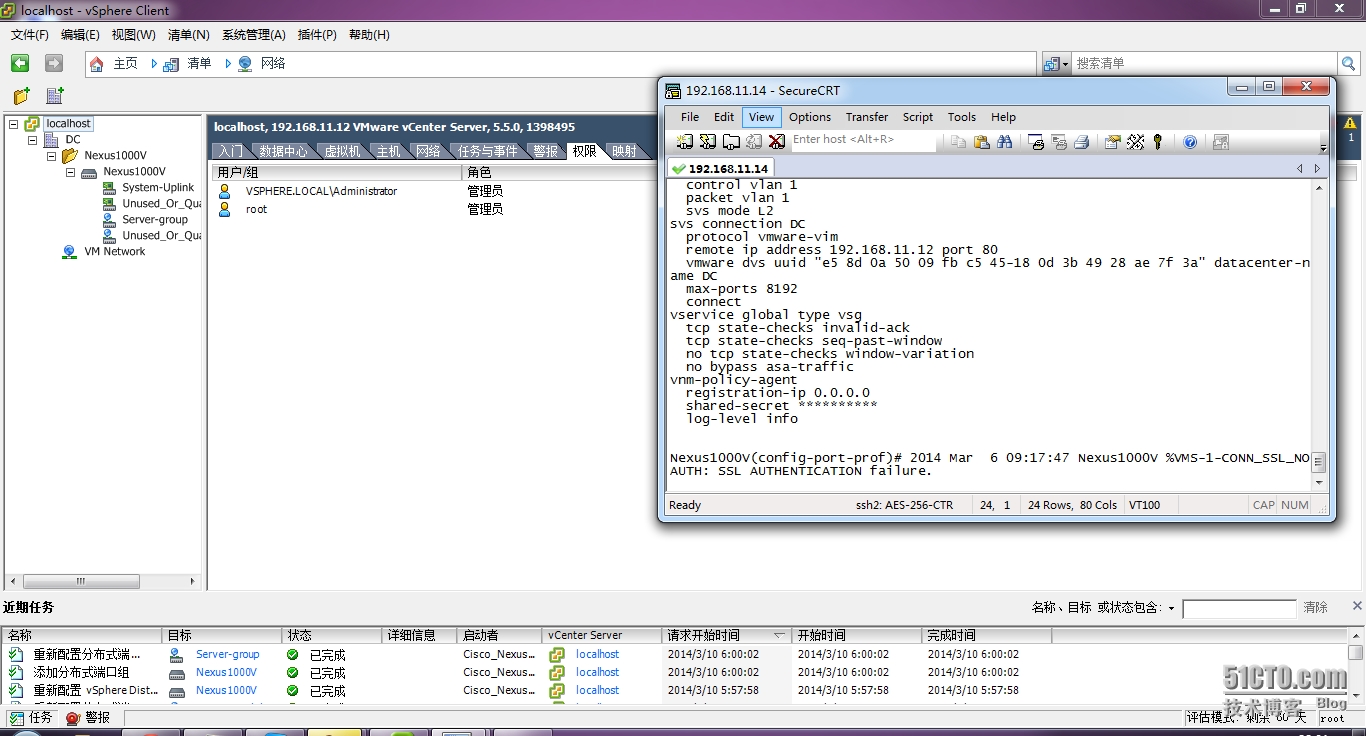
Task: Click into the 搜索清单 search field
Action: (1204, 63)
